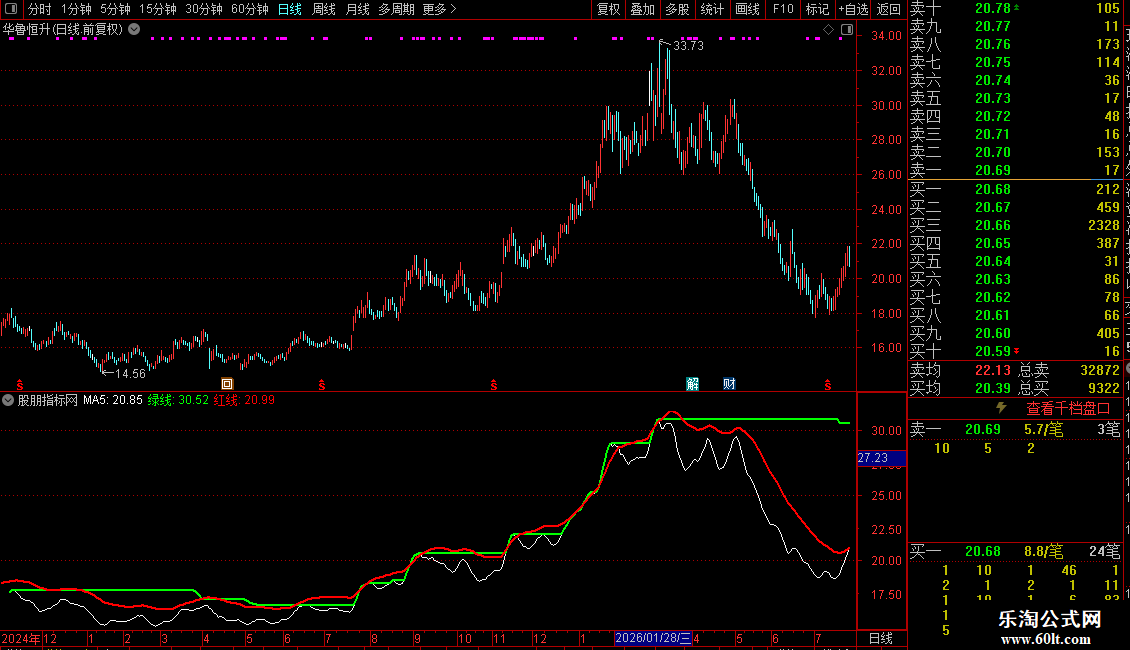Click the 卖均 22.13 value
The image size is (1130, 650).
coord(993,370)
